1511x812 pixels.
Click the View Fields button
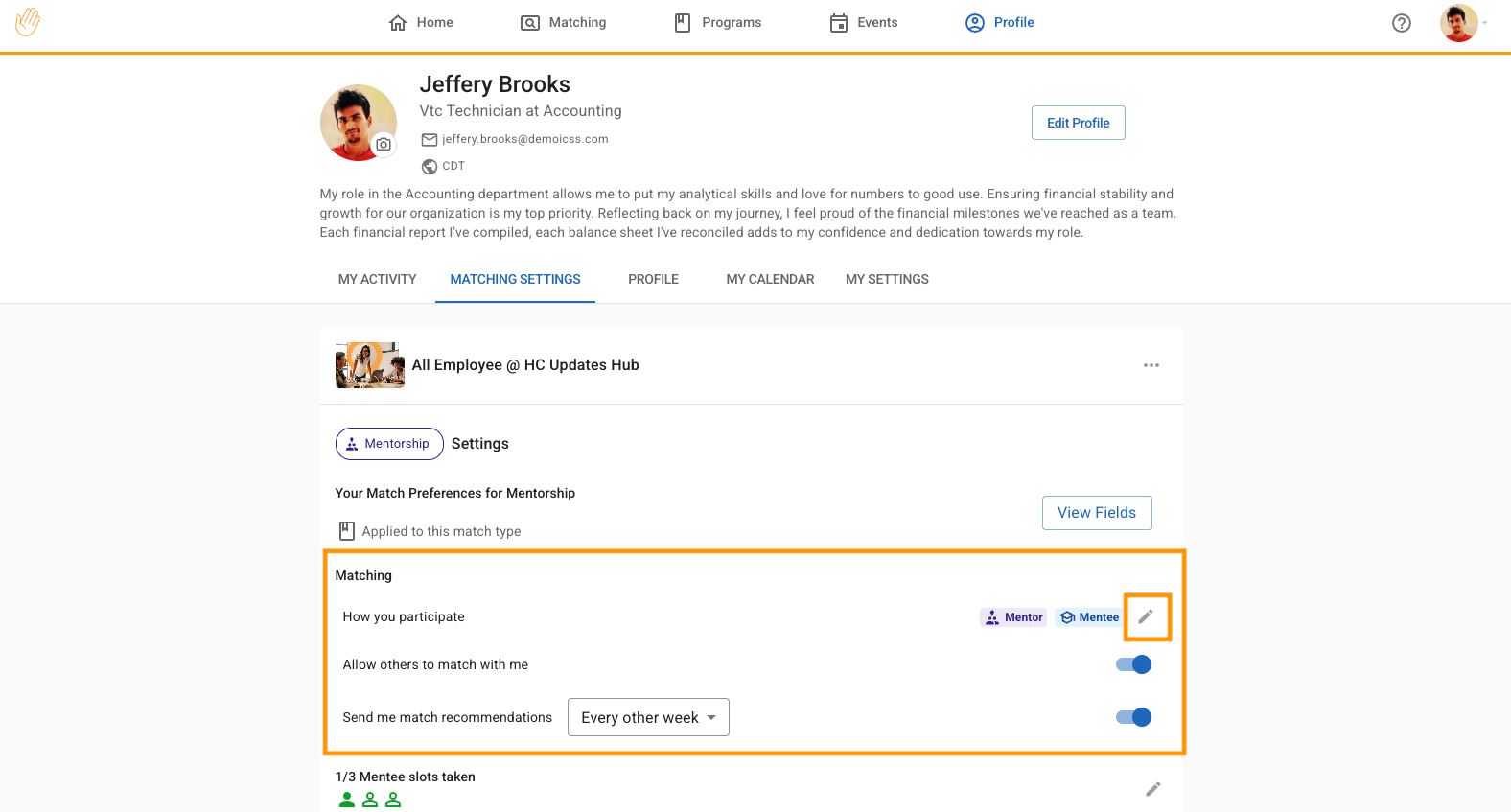1096,513
